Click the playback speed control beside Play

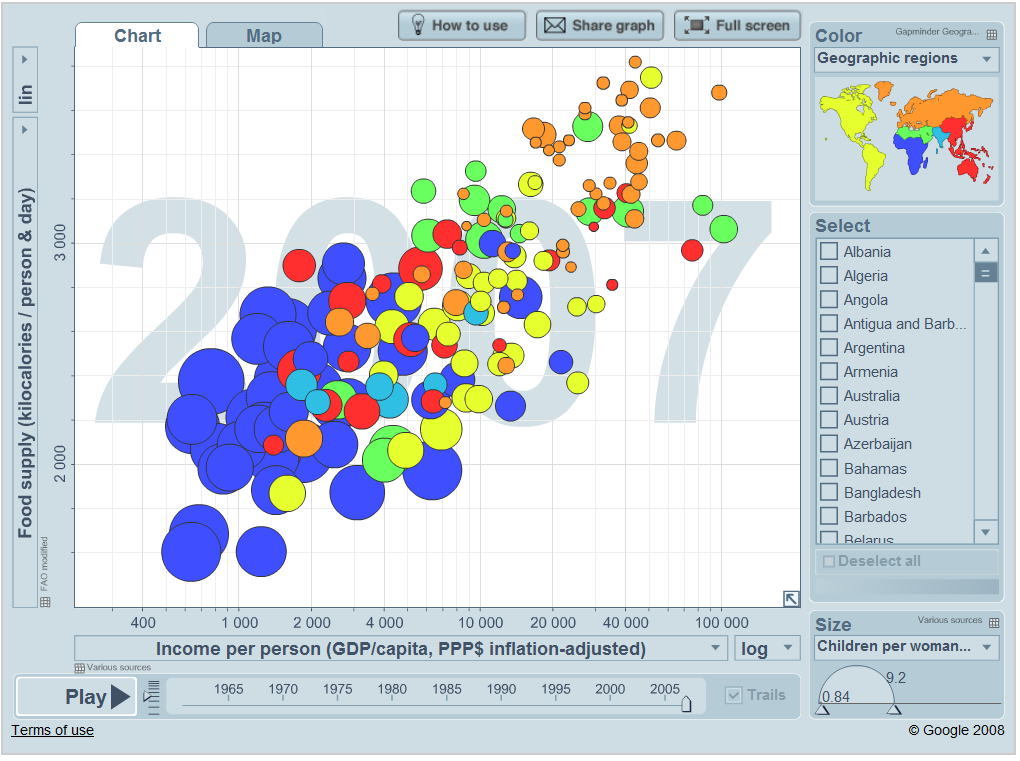coord(151,695)
